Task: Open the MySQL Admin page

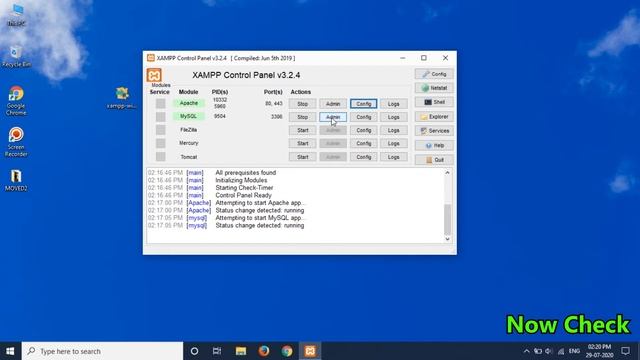Action: (333, 117)
